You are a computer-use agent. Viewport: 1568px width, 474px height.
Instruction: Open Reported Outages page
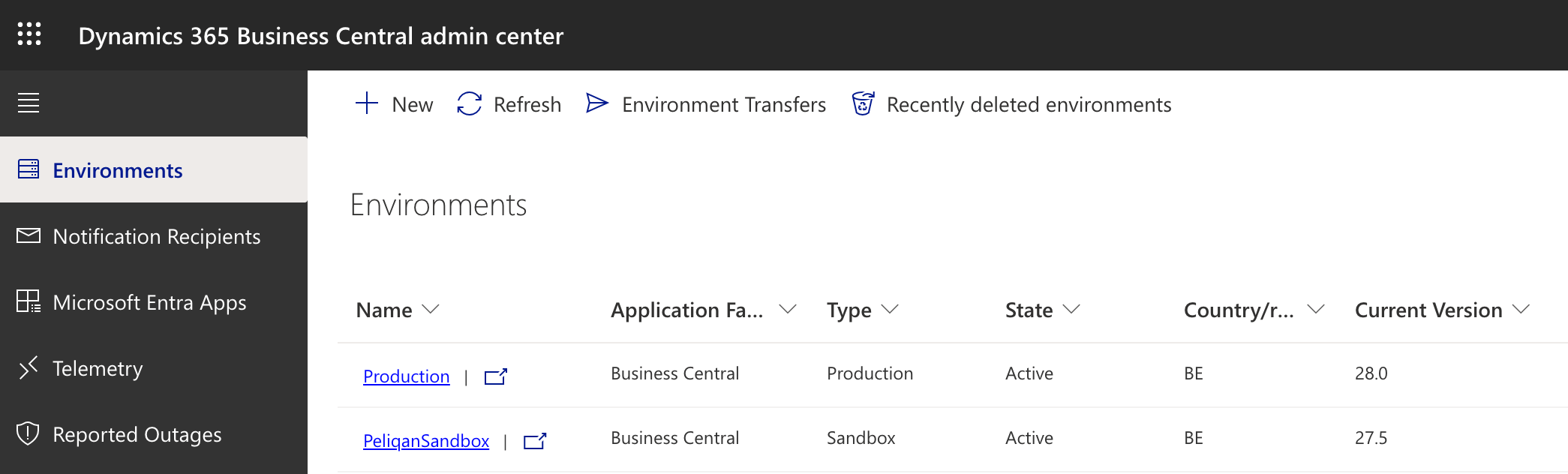pyautogui.click(x=154, y=433)
